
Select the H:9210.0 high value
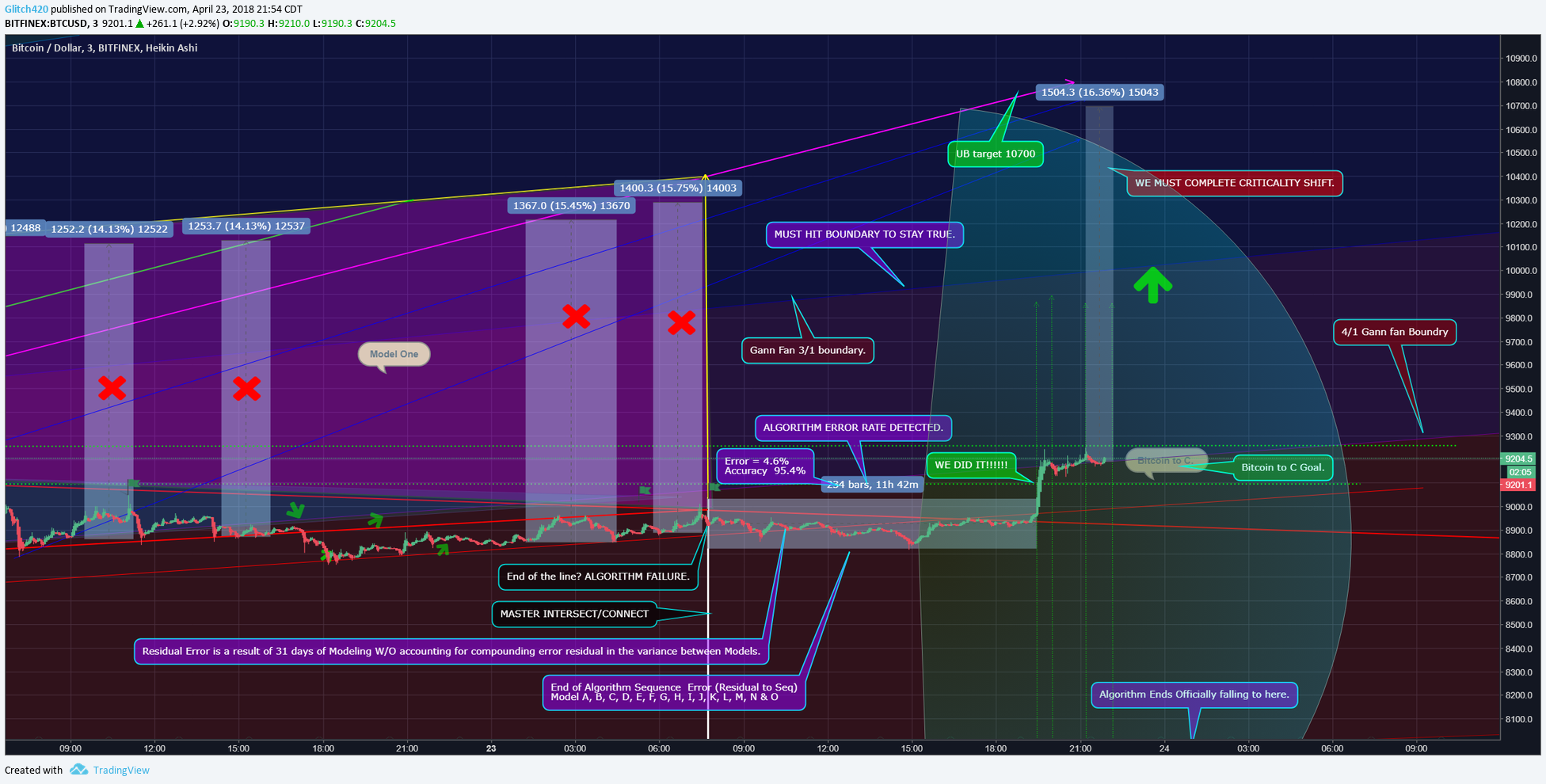[288, 24]
